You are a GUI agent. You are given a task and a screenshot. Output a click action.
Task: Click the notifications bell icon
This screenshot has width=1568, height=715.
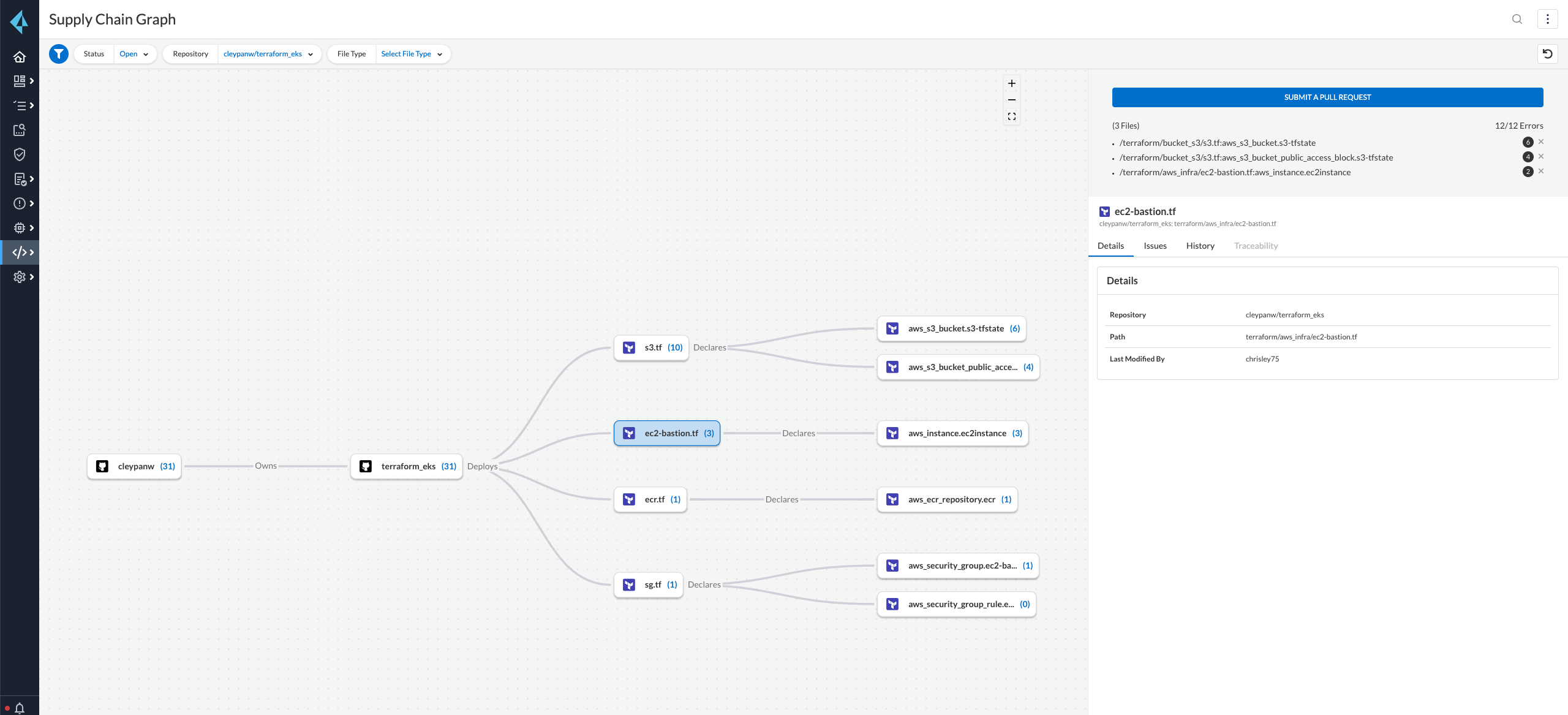click(x=20, y=708)
